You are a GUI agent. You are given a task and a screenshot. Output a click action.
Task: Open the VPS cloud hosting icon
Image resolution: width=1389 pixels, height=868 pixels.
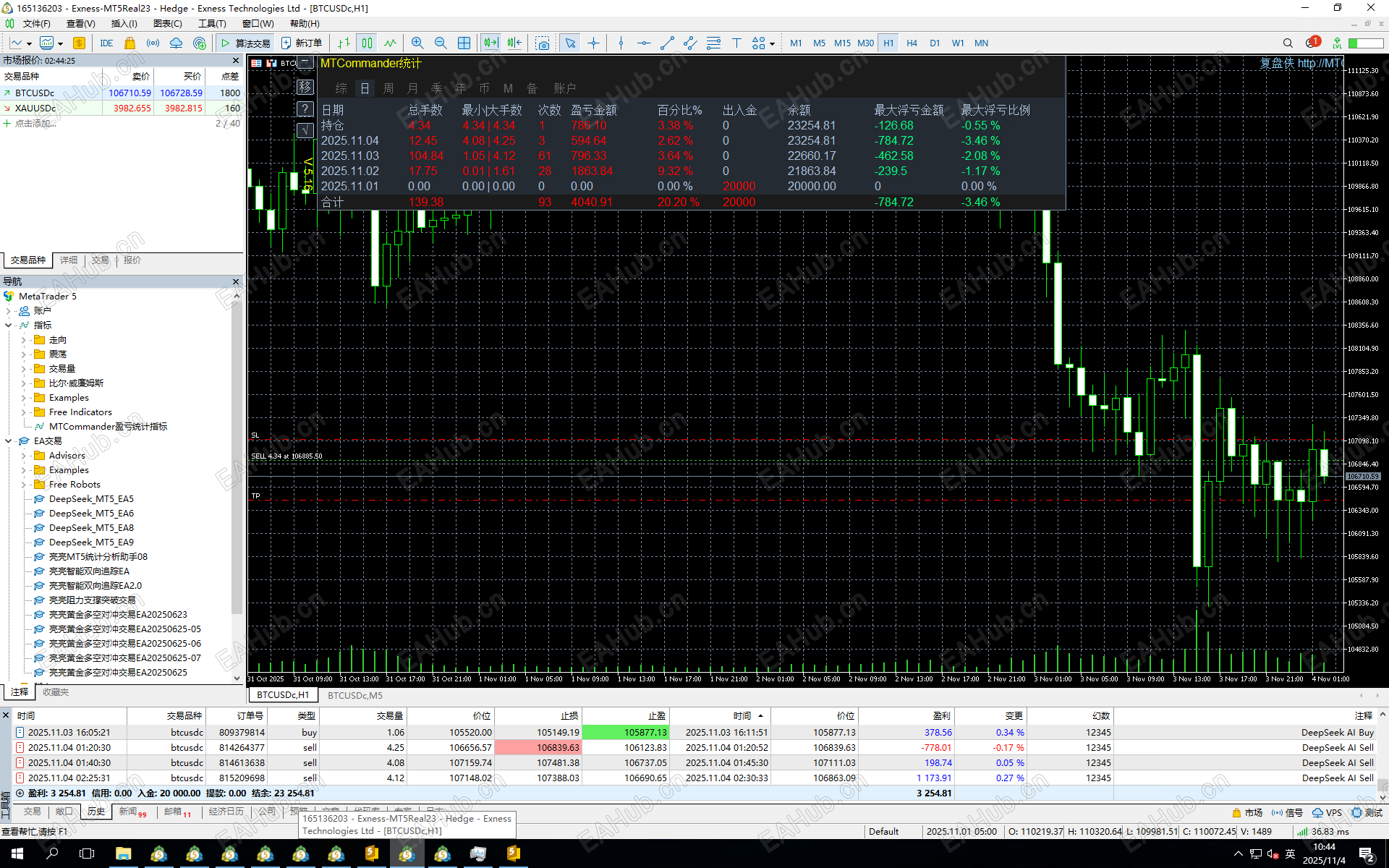(x=176, y=43)
